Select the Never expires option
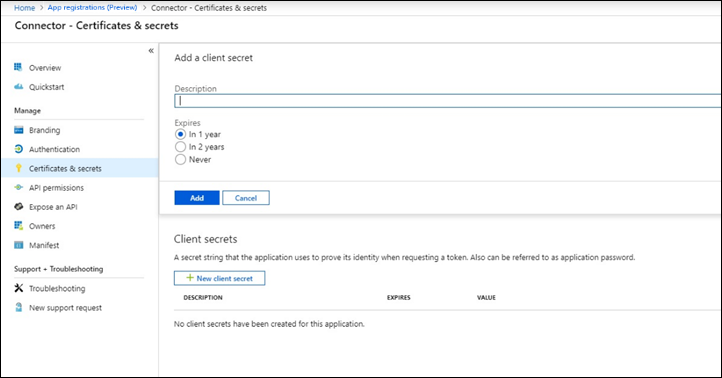The image size is (722, 378). pos(180,159)
